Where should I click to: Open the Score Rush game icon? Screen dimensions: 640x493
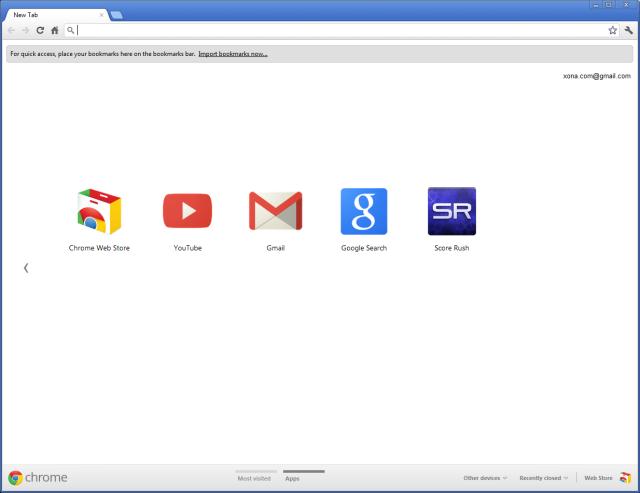pyautogui.click(x=452, y=211)
